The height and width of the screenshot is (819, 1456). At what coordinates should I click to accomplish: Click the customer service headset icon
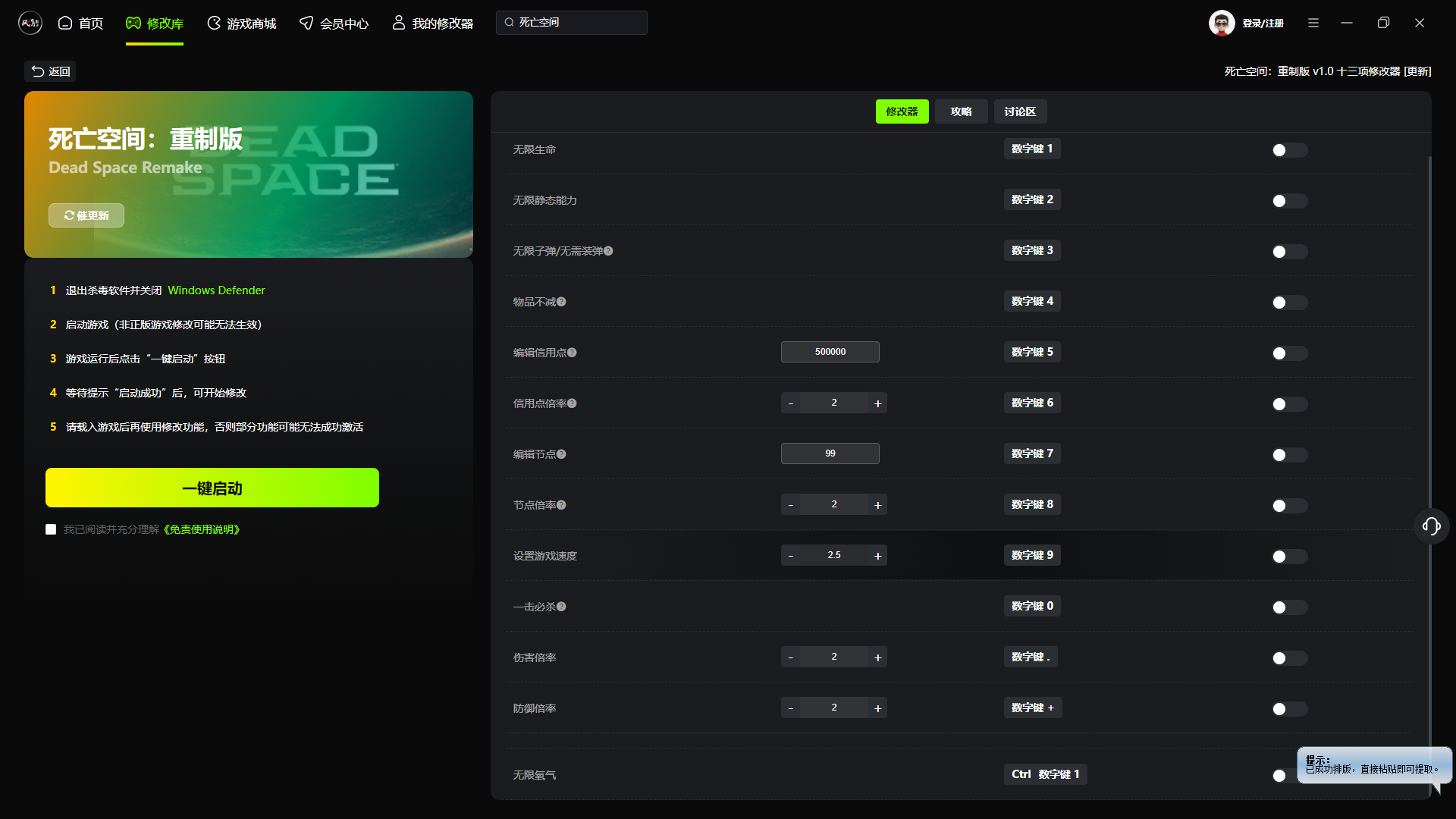1432,526
